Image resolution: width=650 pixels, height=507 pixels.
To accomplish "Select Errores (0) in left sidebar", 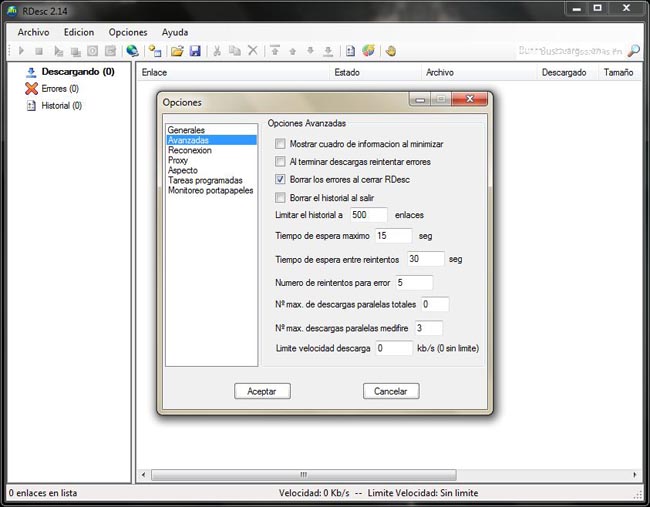I will [x=59, y=89].
